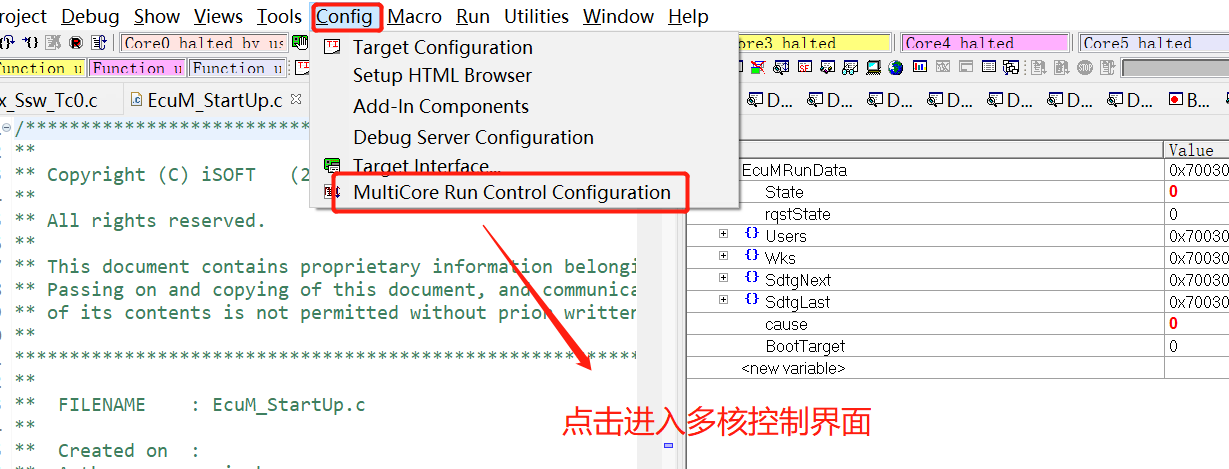Expand the Users variable node
1229x469 pixels.
point(723,233)
